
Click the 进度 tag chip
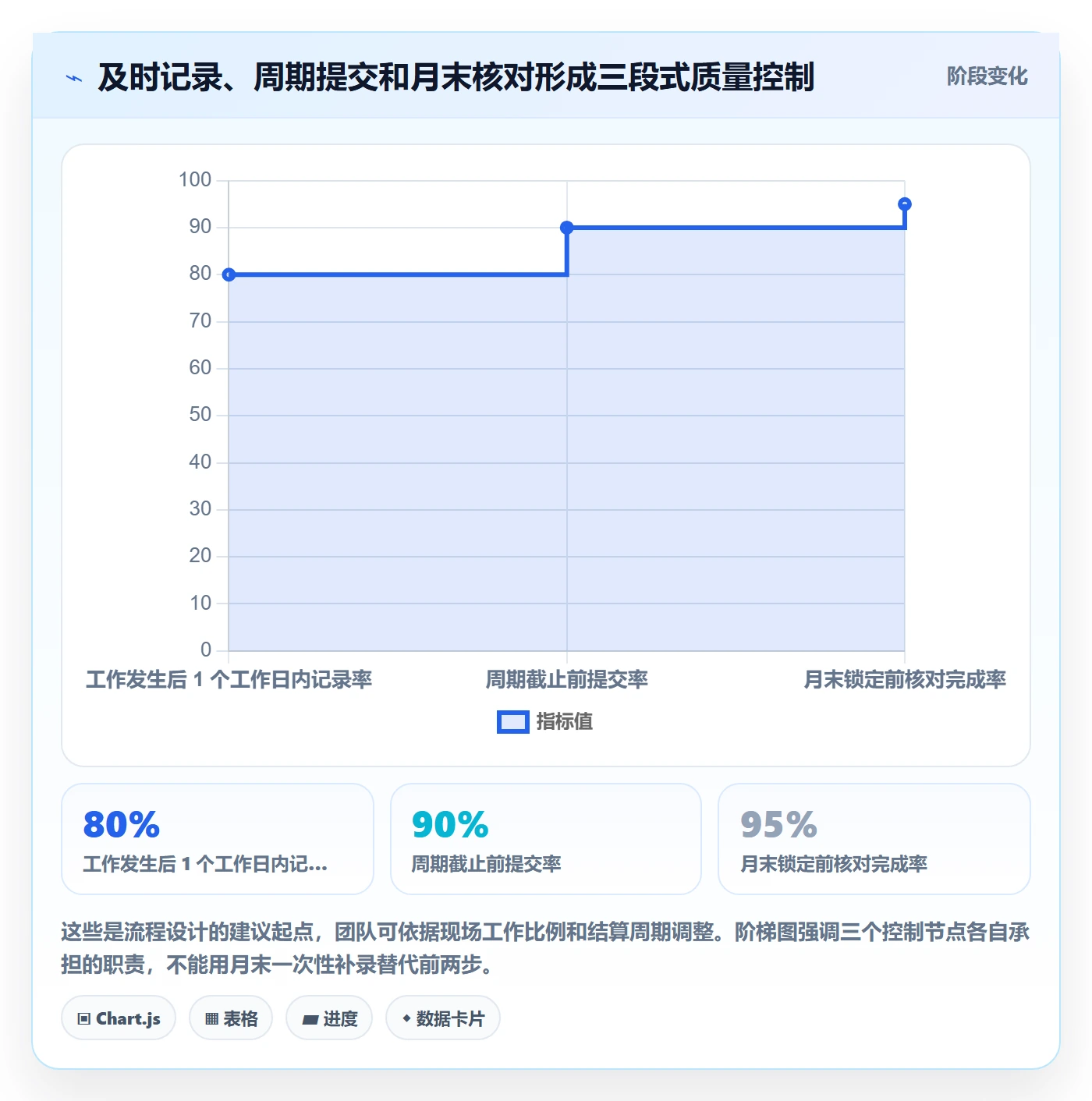pyautogui.click(x=329, y=1018)
